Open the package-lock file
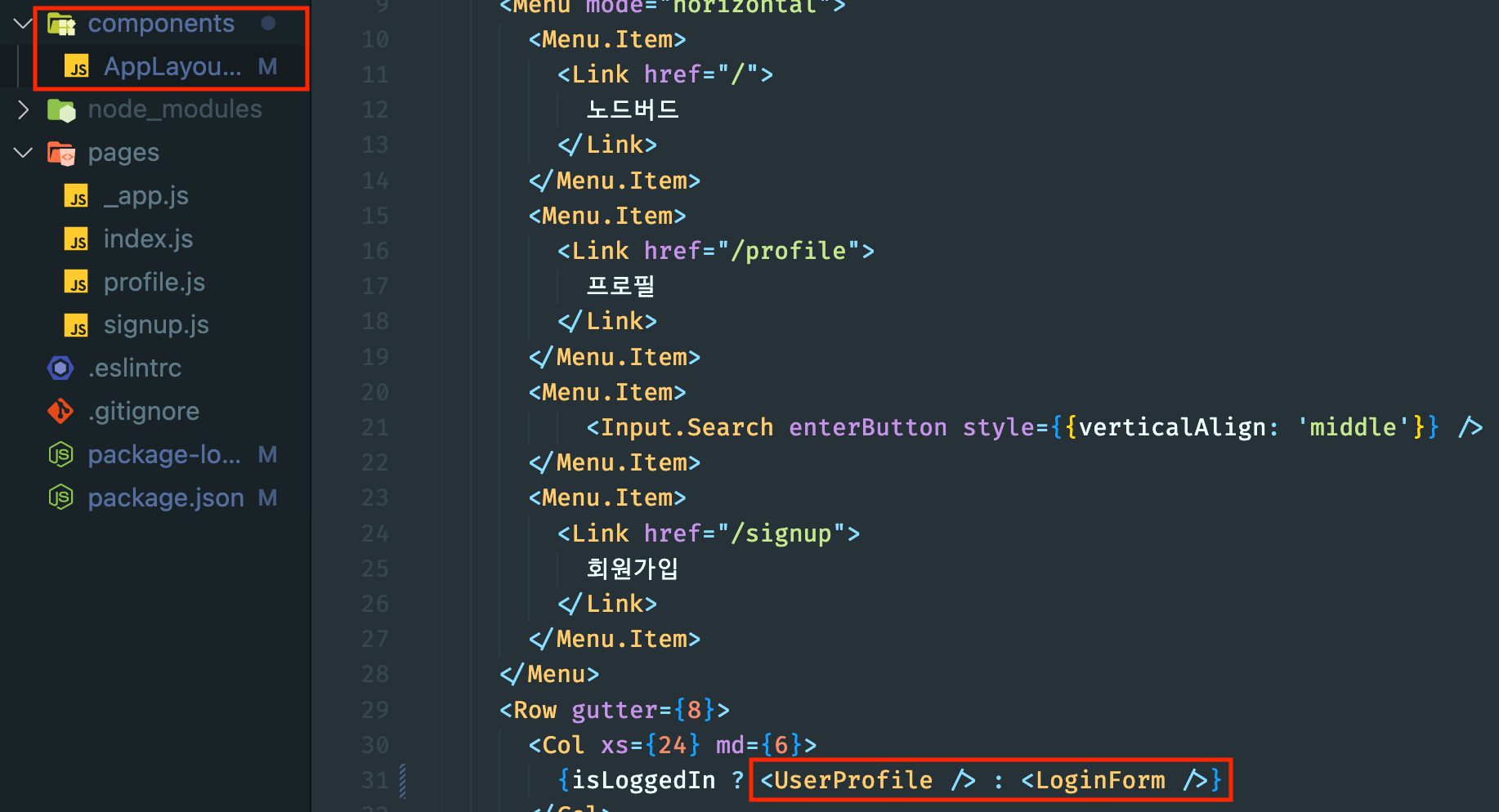The height and width of the screenshot is (812, 1499). pyautogui.click(x=164, y=454)
